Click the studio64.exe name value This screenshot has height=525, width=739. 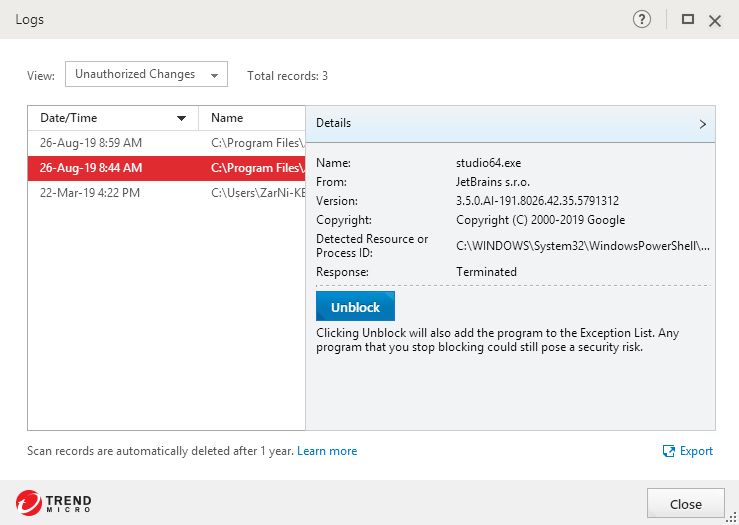[488, 163]
